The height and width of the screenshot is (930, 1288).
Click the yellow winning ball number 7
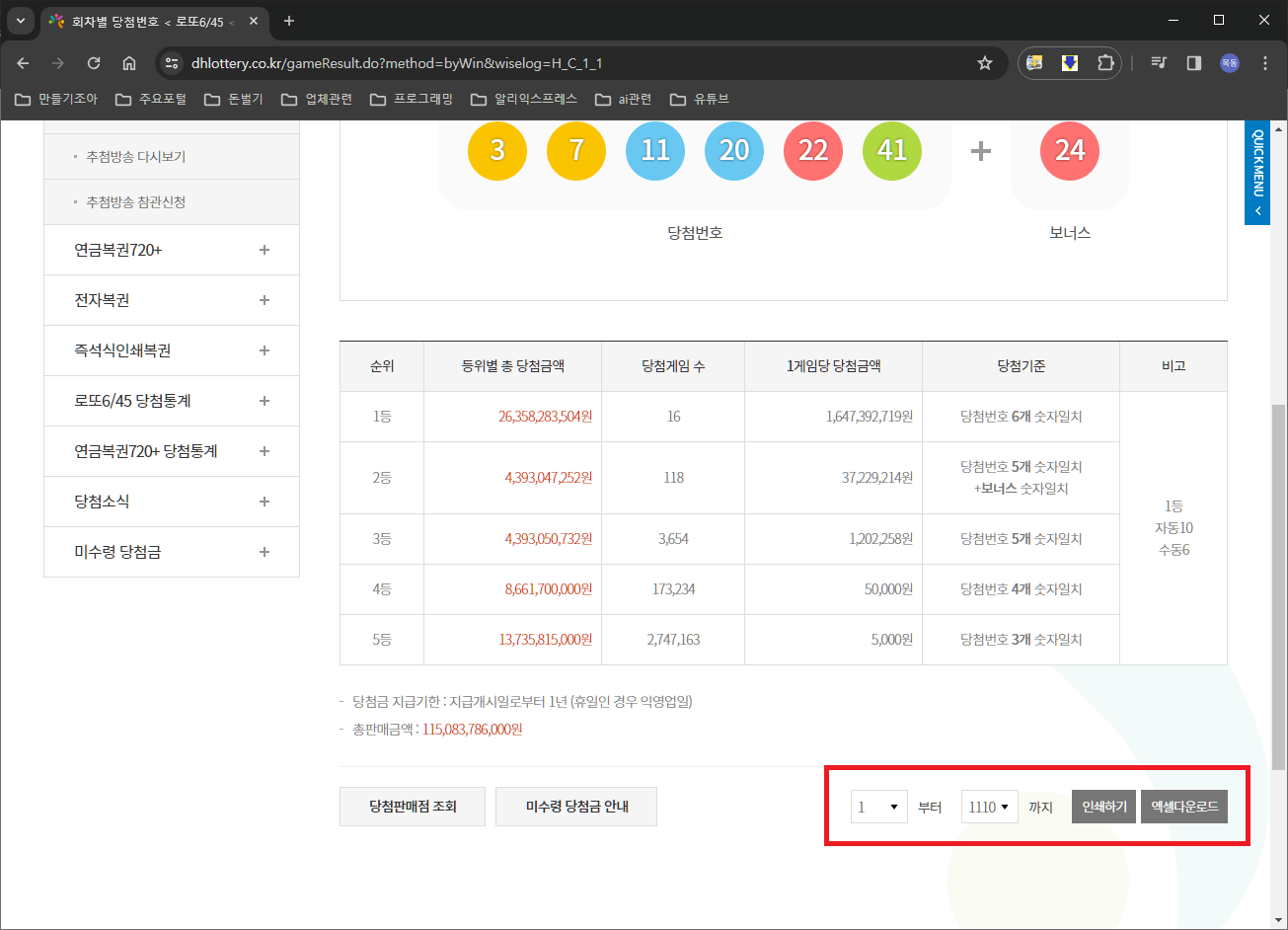pyautogui.click(x=576, y=150)
